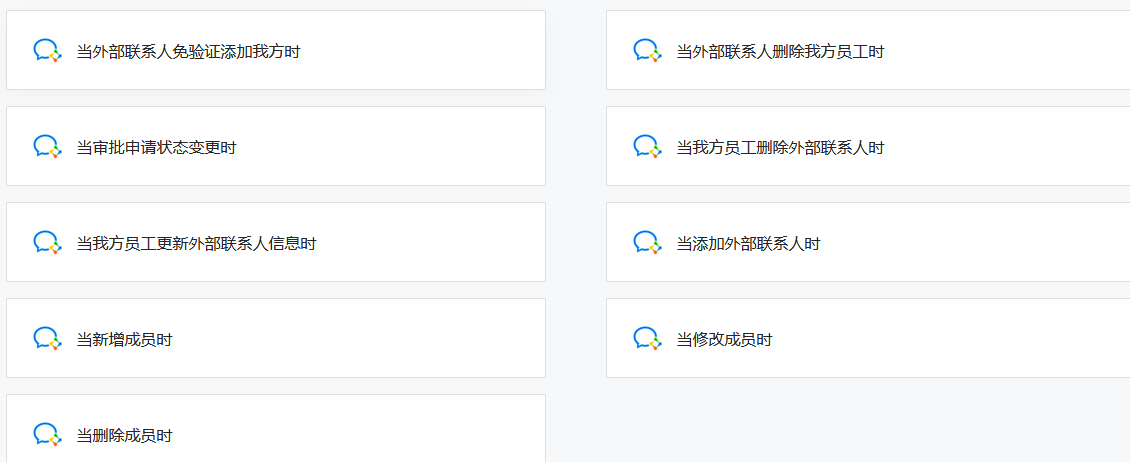Click WeCom icon beside 当删除成员时
Image resolution: width=1130 pixels, height=462 pixels.
pyautogui.click(x=48, y=434)
